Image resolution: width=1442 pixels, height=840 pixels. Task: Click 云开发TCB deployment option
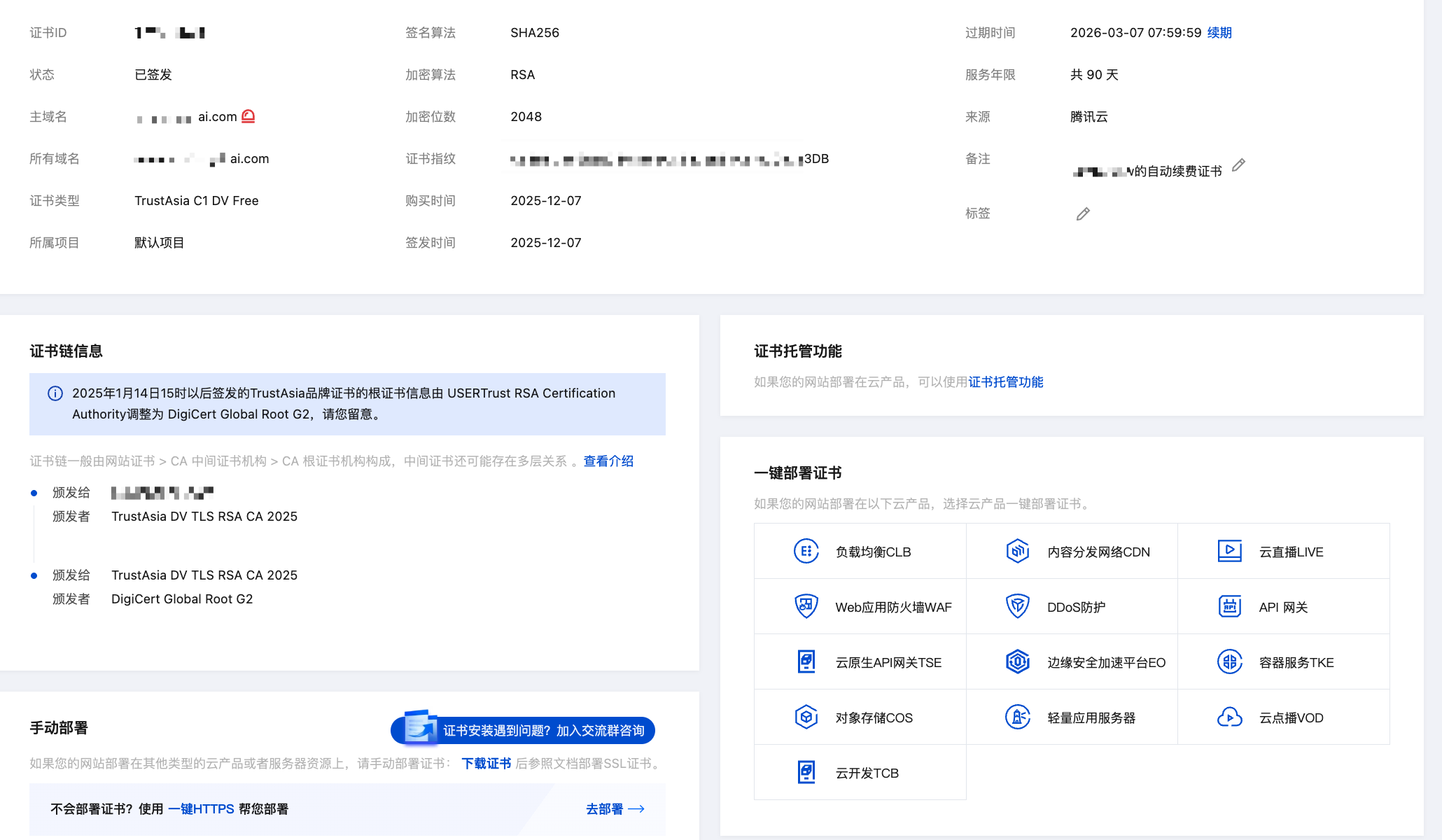[867, 773]
